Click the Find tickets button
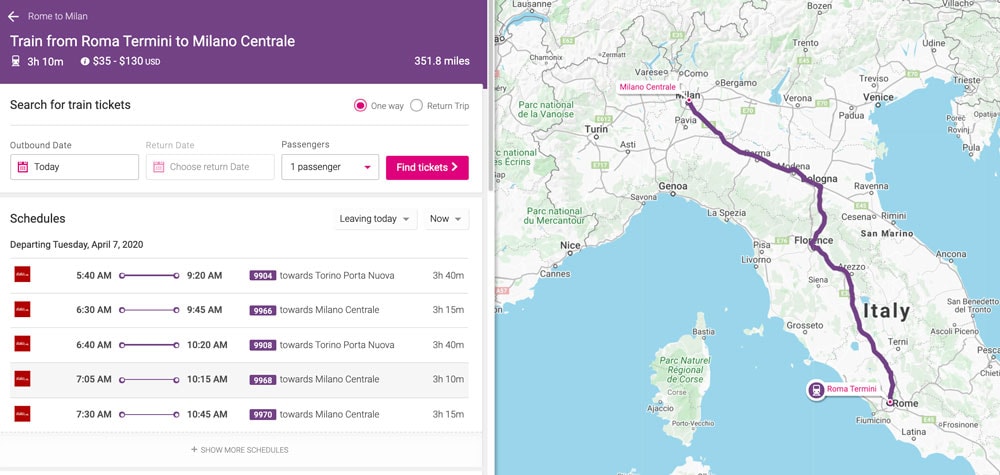1000x475 pixels. 427,168
